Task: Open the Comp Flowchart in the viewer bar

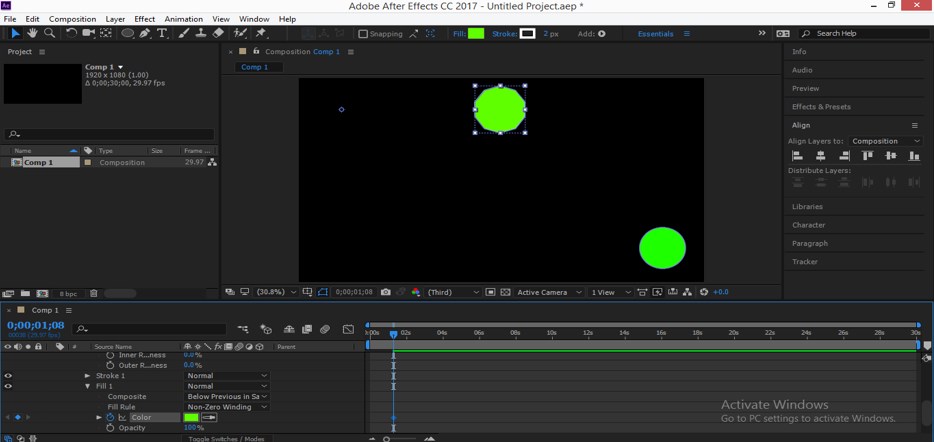Action: pos(687,292)
